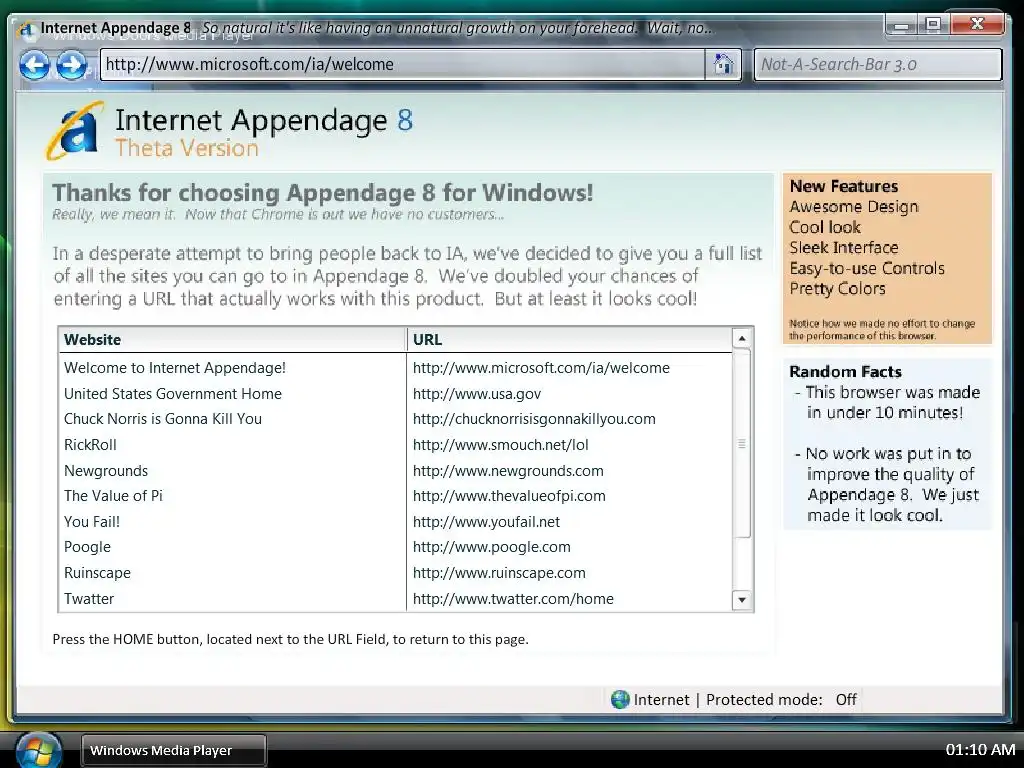Select the Ruinscape entry

pos(396,573)
